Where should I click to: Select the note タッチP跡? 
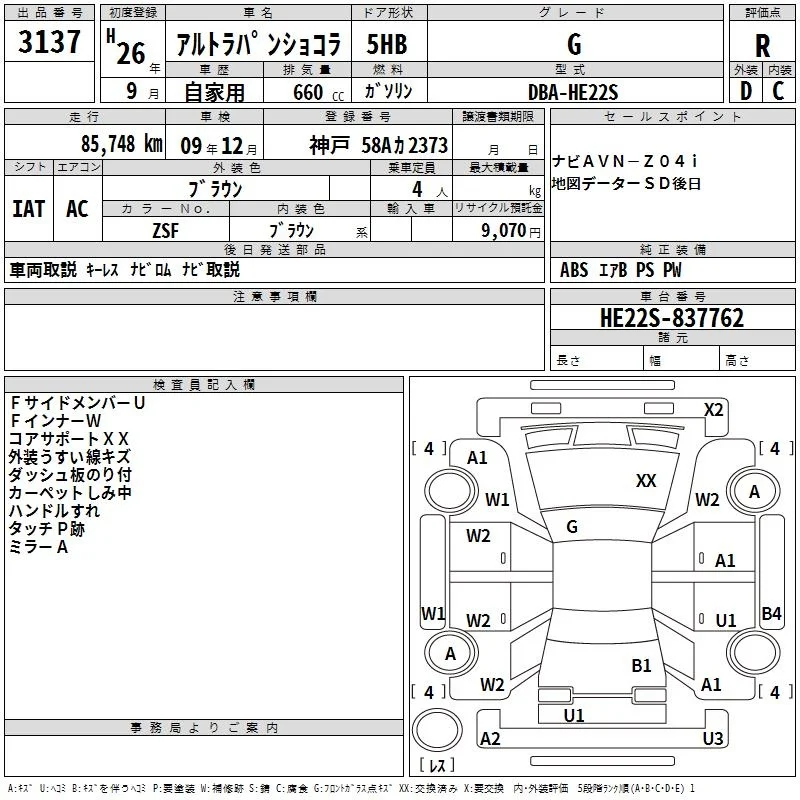click(x=47, y=529)
